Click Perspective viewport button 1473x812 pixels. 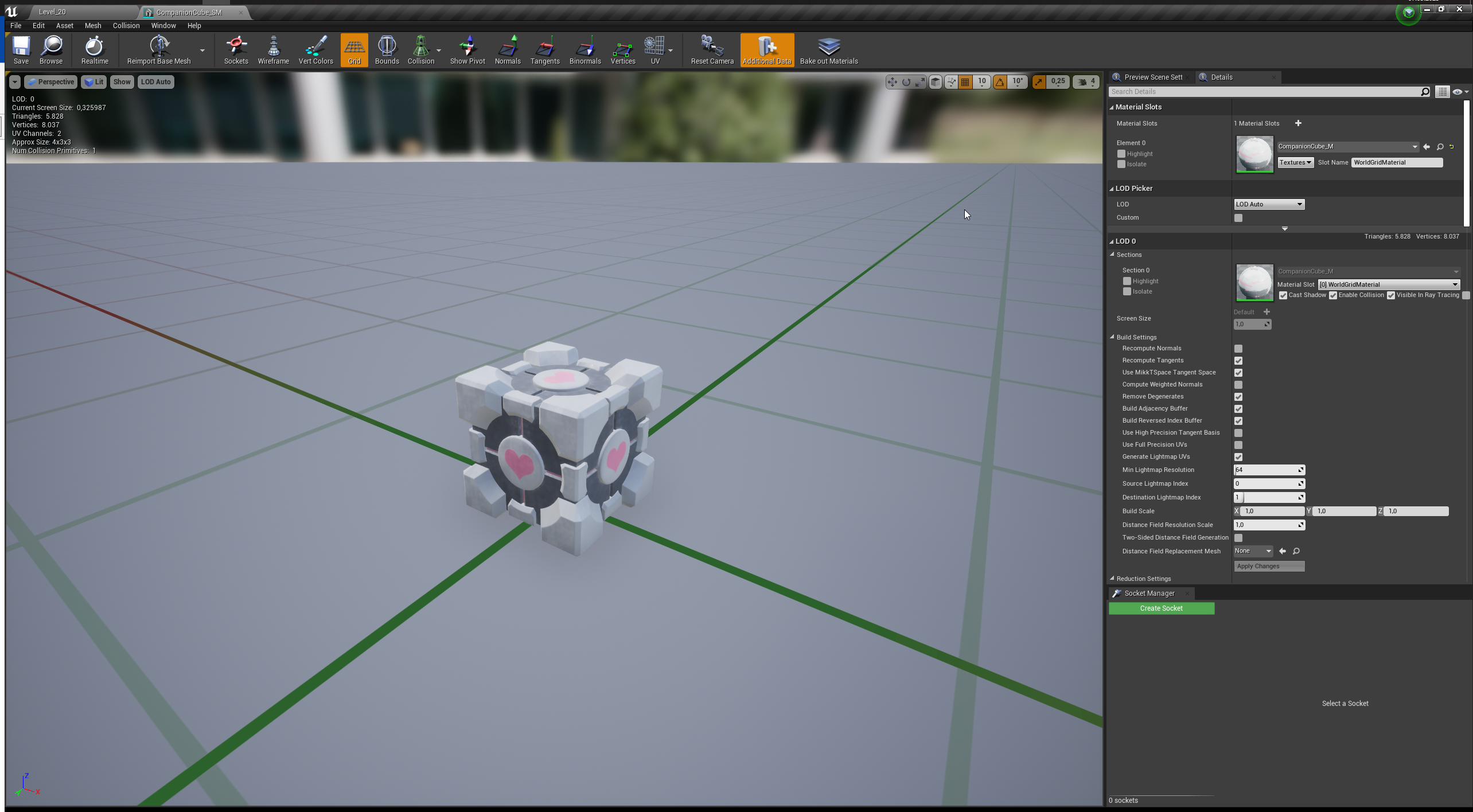click(x=50, y=82)
